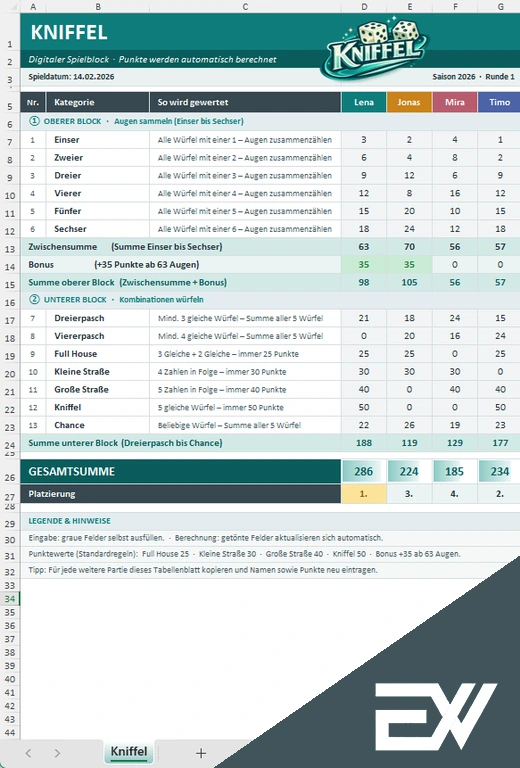520x768 pixels.
Task: Select row 26 header
Action: click(10, 472)
